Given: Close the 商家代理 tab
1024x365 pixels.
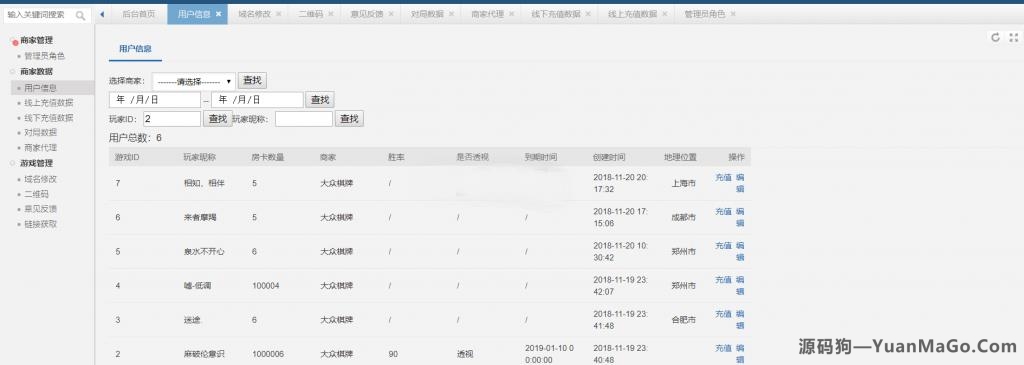Looking at the screenshot, I should click(x=511, y=14).
